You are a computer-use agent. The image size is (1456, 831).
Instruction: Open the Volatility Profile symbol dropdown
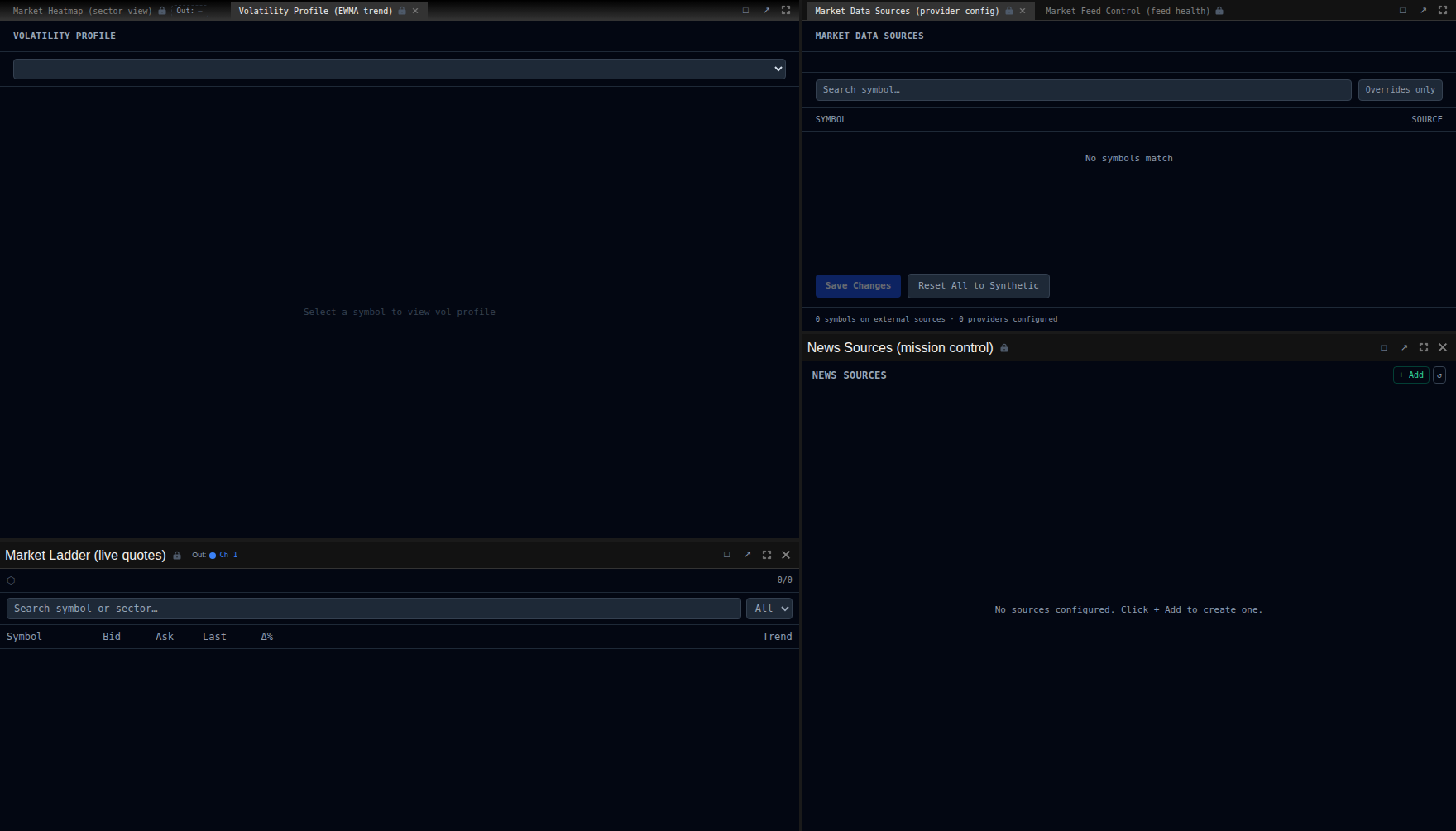pos(400,69)
